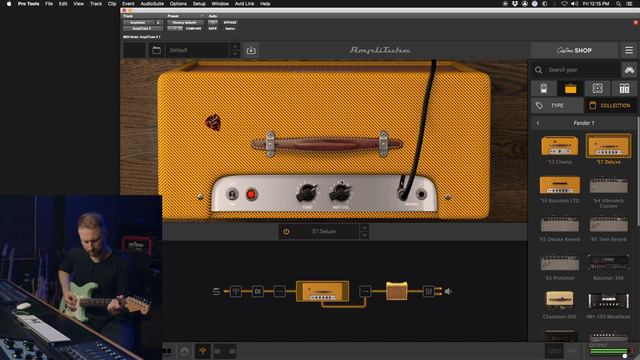Open the Setup menu
The width and height of the screenshot is (640, 360).
pyautogui.click(x=199, y=4)
